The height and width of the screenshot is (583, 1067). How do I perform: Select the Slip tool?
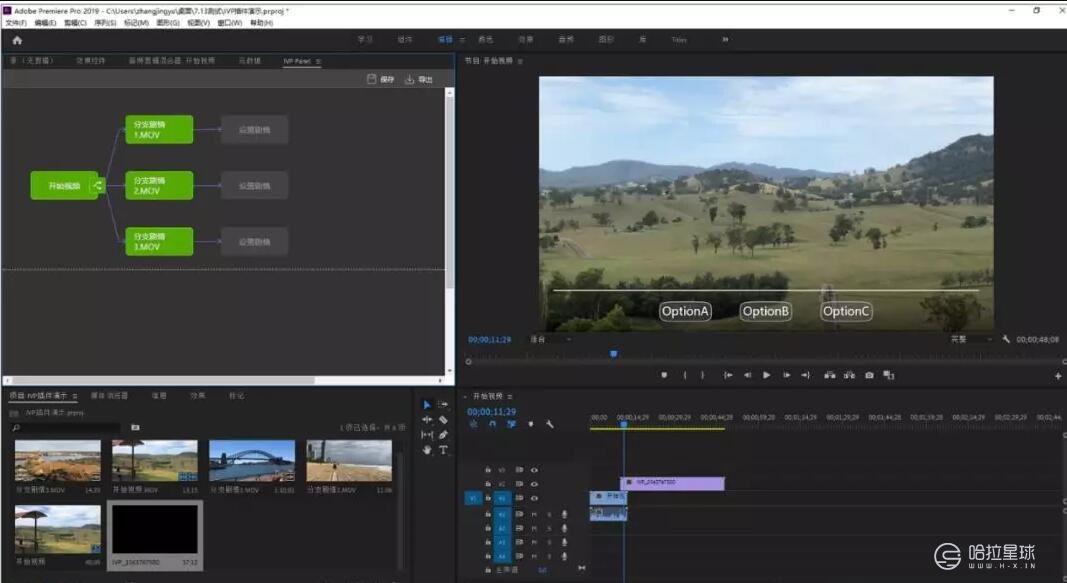[x=427, y=435]
